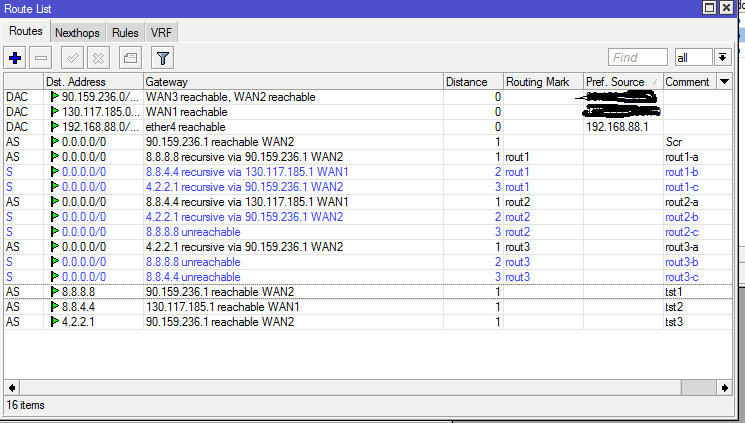The width and height of the screenshot is (745, 423).
Task: Open the comment icon button
Action: point(130,58)
